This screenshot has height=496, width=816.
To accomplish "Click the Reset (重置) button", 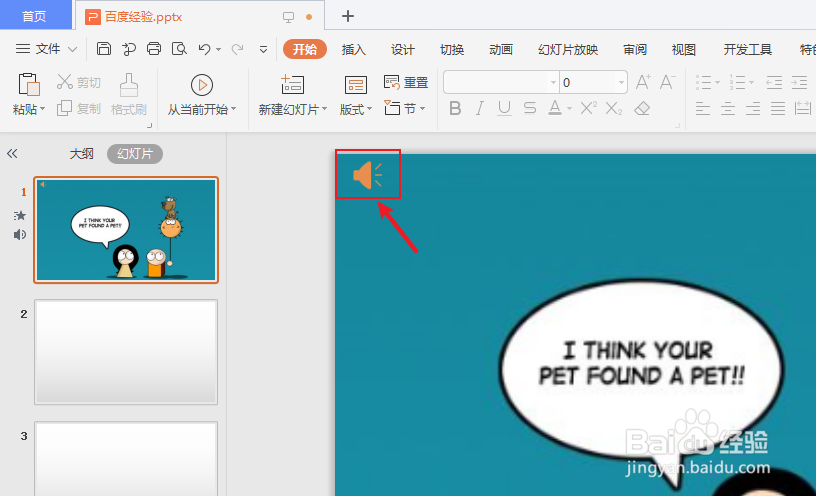I will (x=406, y=82).
